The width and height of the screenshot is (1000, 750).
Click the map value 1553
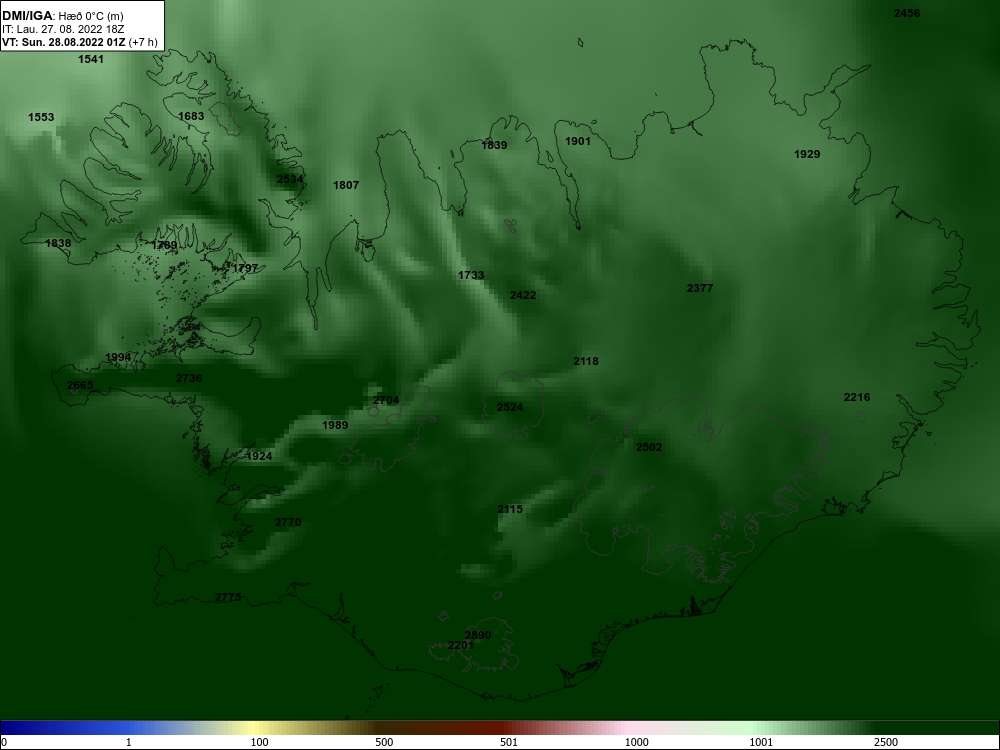pos(41,117)
